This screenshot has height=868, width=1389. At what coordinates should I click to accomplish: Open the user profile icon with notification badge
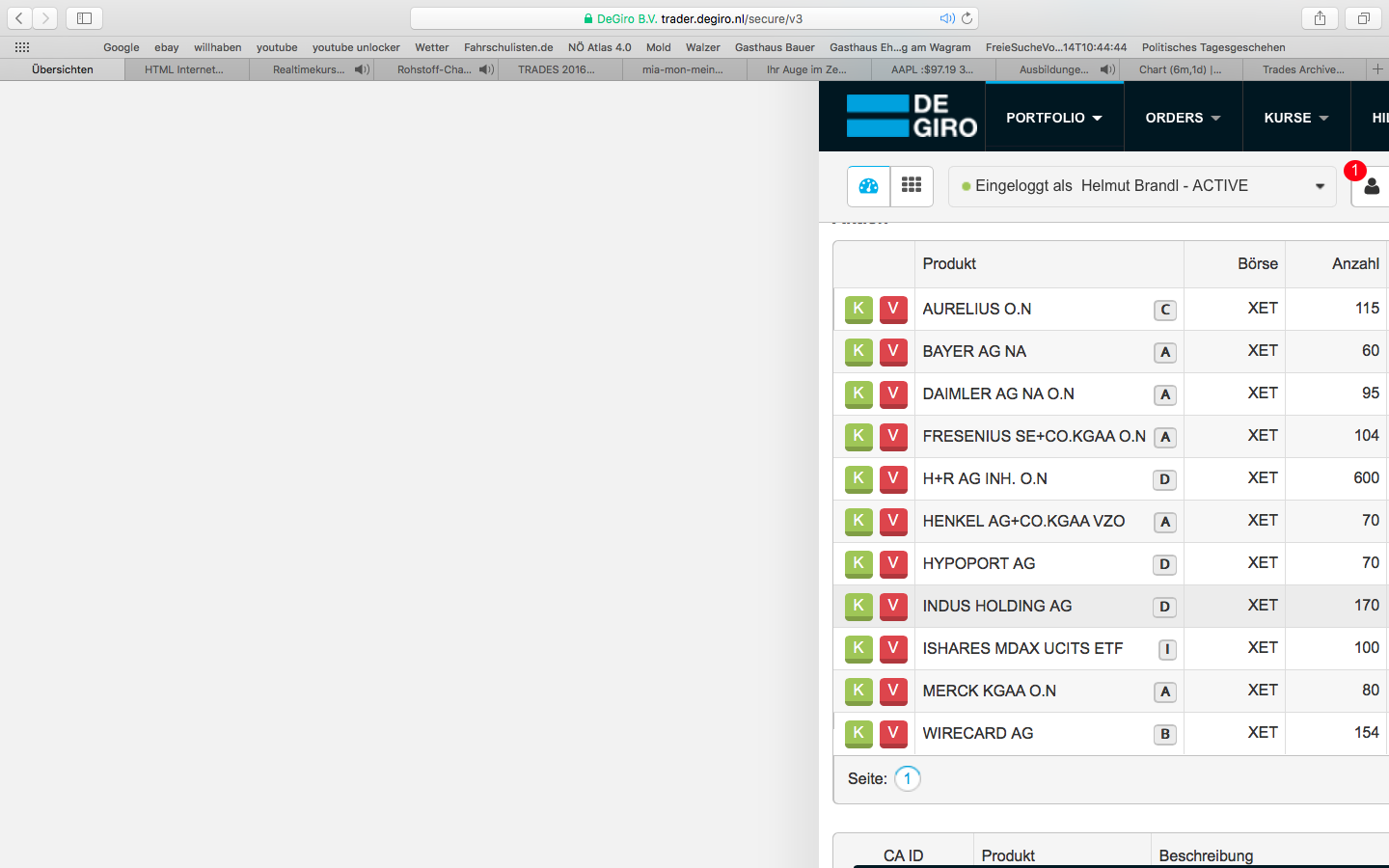(x=1371, y=186)
